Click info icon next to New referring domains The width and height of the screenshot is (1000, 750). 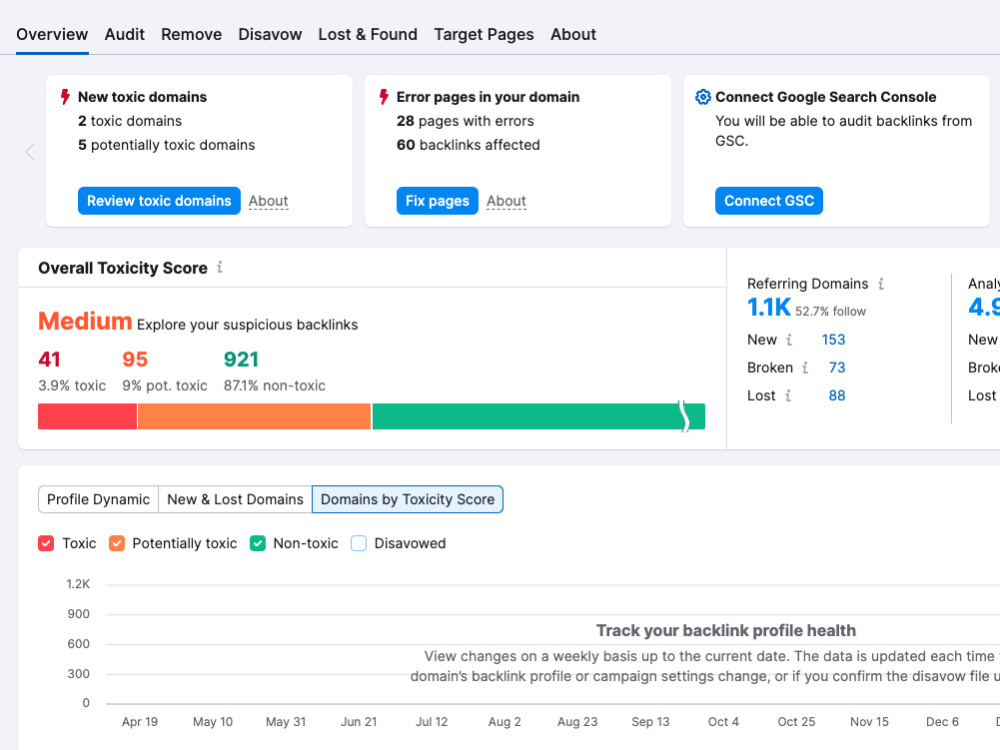pos(789,339)
